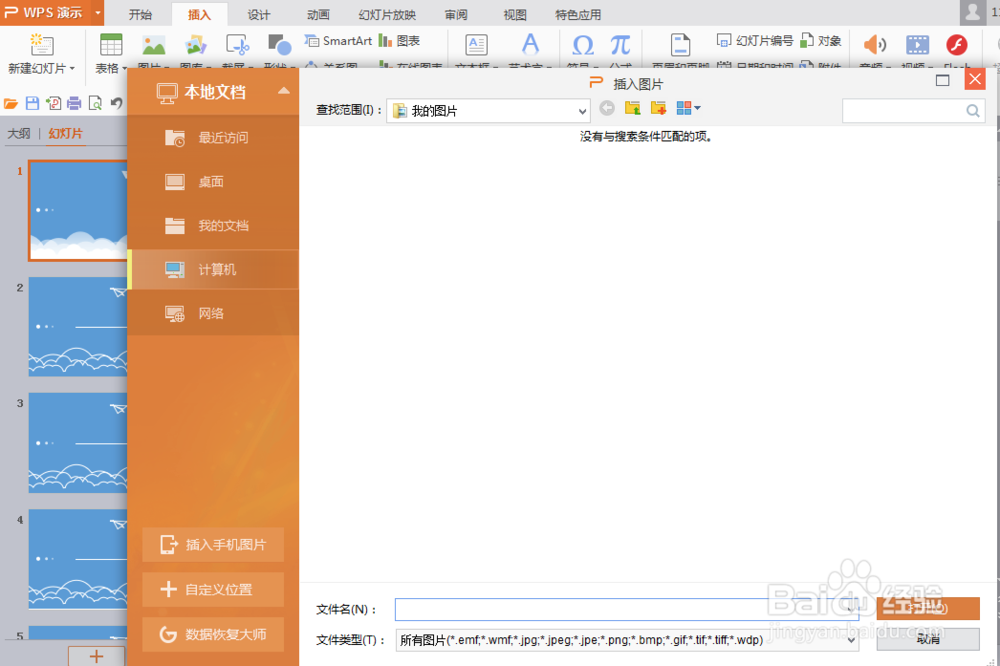Select 计算机 in the sidebar
1000x666 pixels.
(x=213, y=269)
